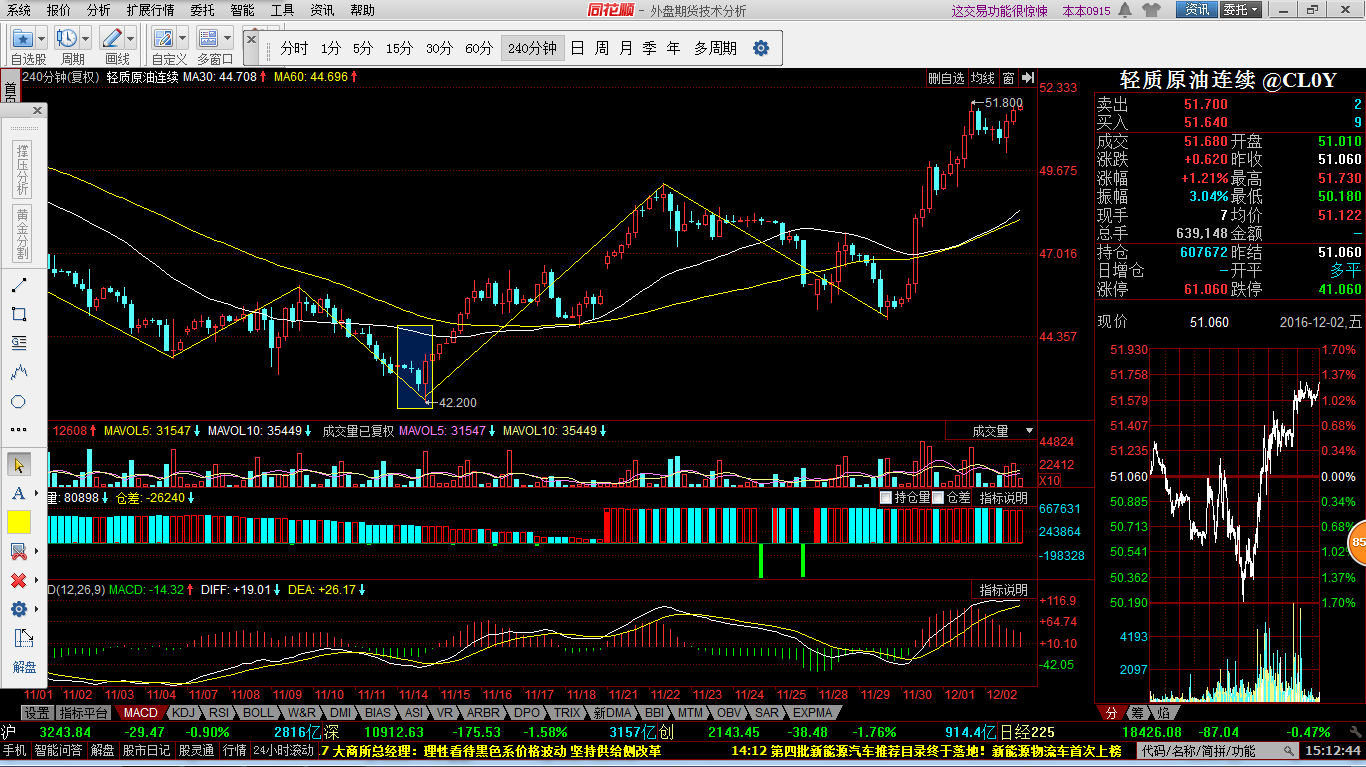
Task: Click the 黄金分割 side button
Action: pos(23,233)
